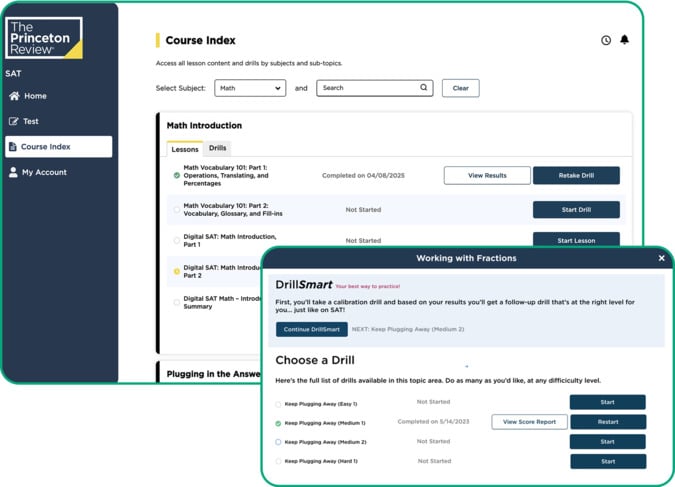Collapse the Choose a Drill caret
The image size is (675, 487).
pos(466,367)
